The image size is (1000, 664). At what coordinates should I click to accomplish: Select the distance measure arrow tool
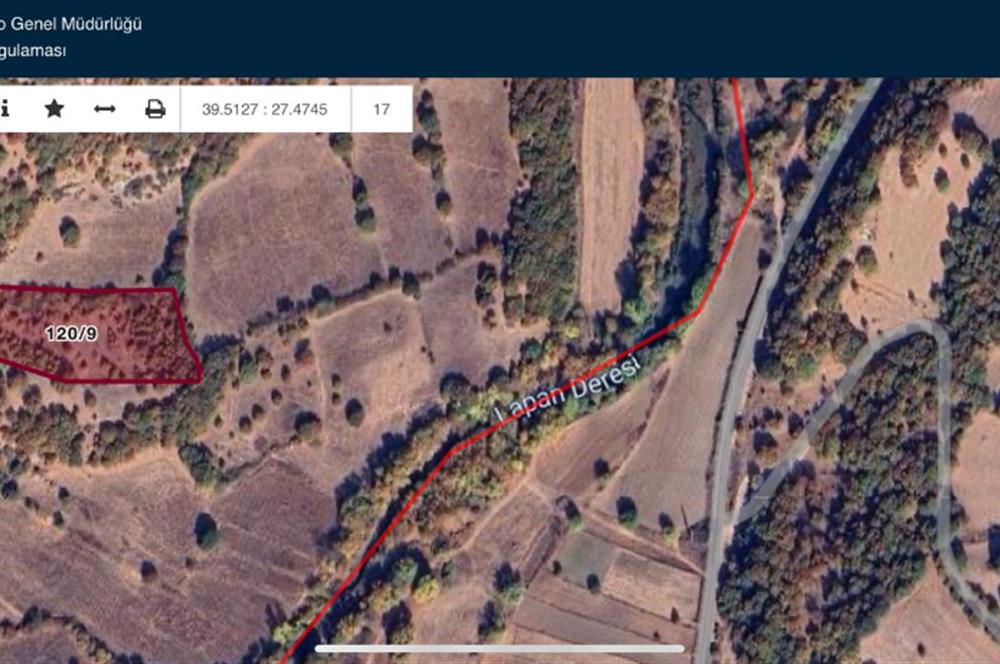click(x=105, y=109)
